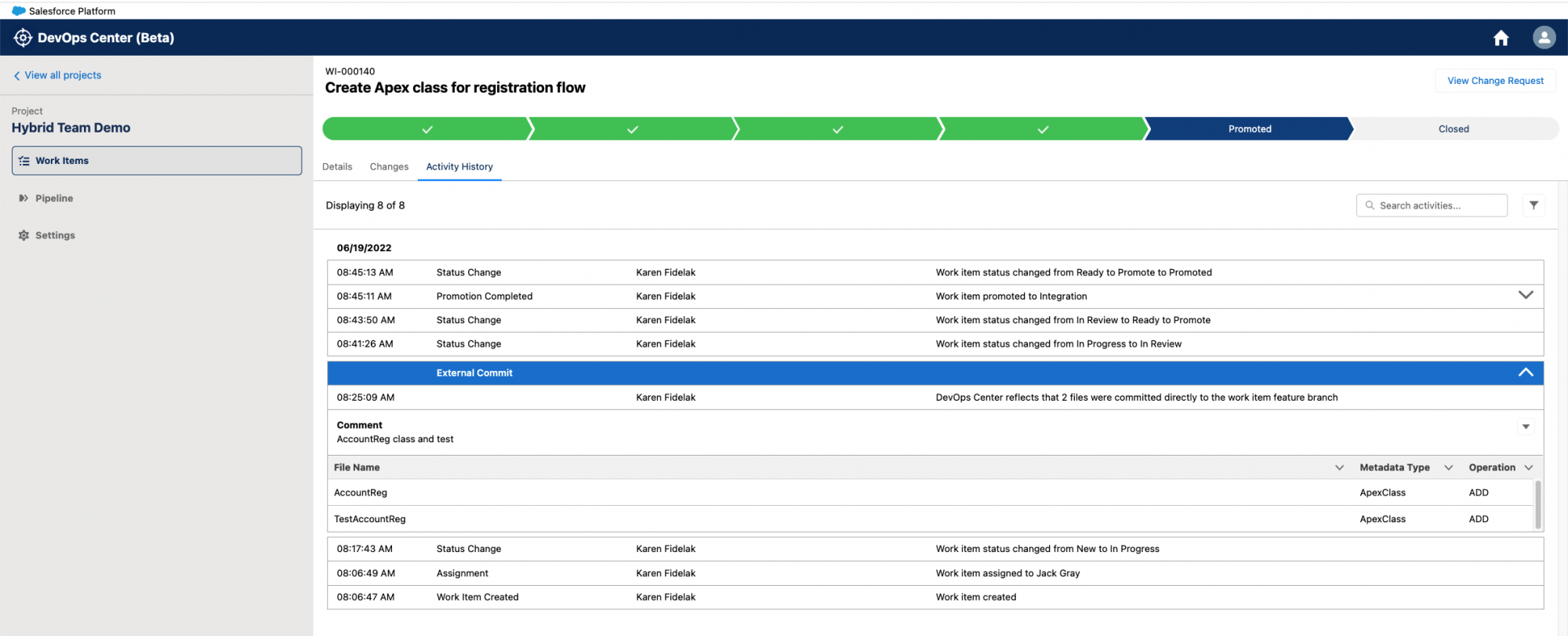Click the file table vertical scrollbar
Viewport: 1568px width, 636px height.
[1537, 505]
